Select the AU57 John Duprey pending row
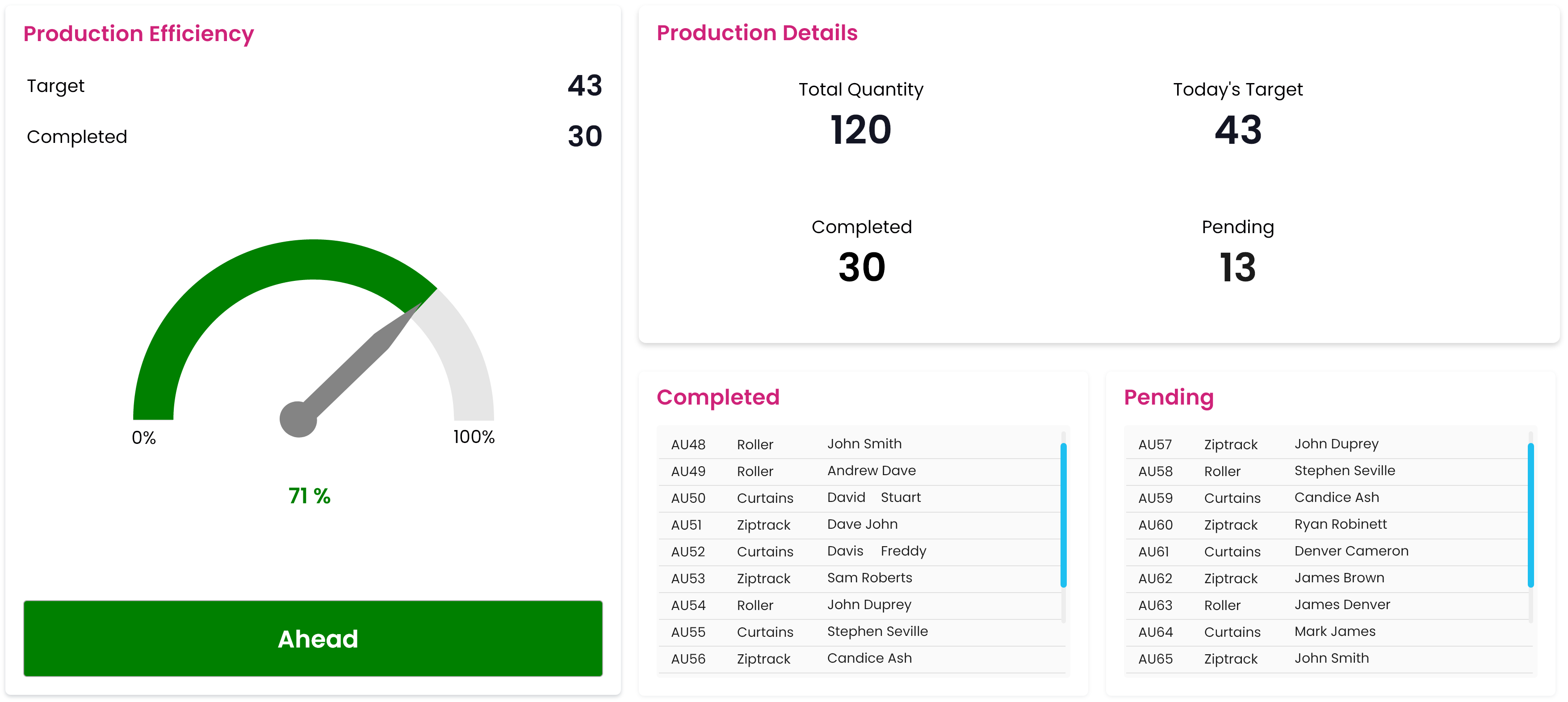This screenshot has width=1568, height=702. pyautogui.click(x=1327, y=444)
